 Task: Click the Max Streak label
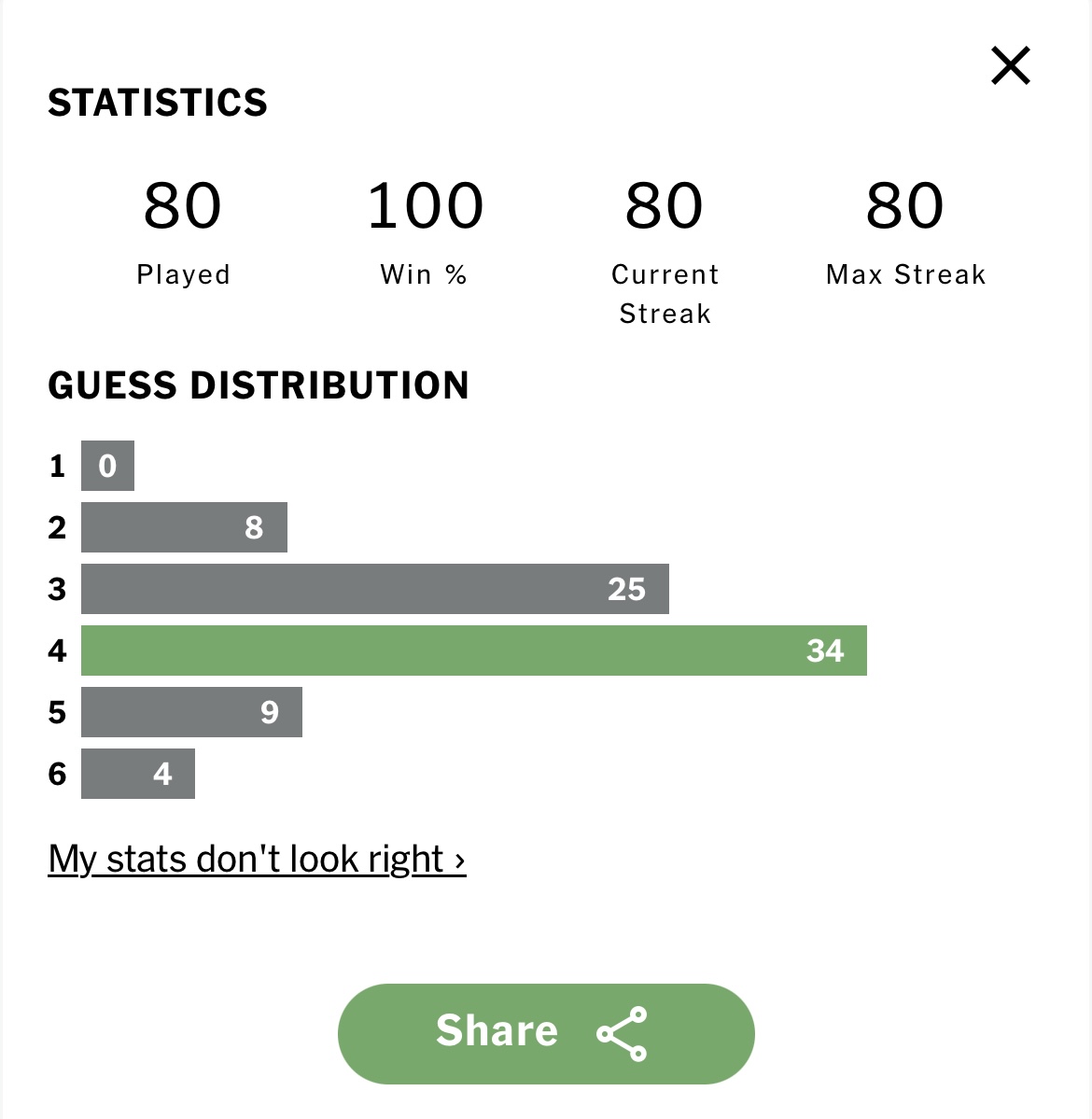pyautogui.click(x=905, y=274)
